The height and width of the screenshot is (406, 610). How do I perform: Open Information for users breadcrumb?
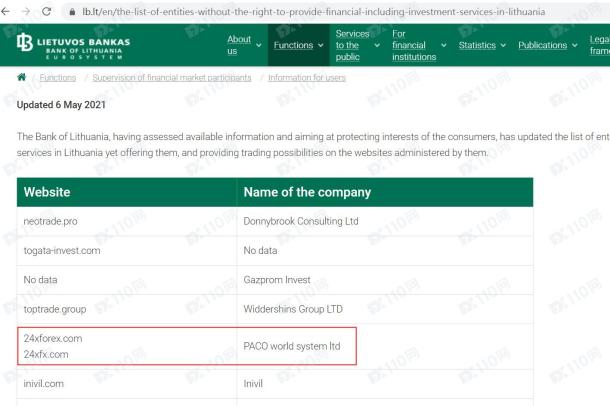click(x=307, y=78)
